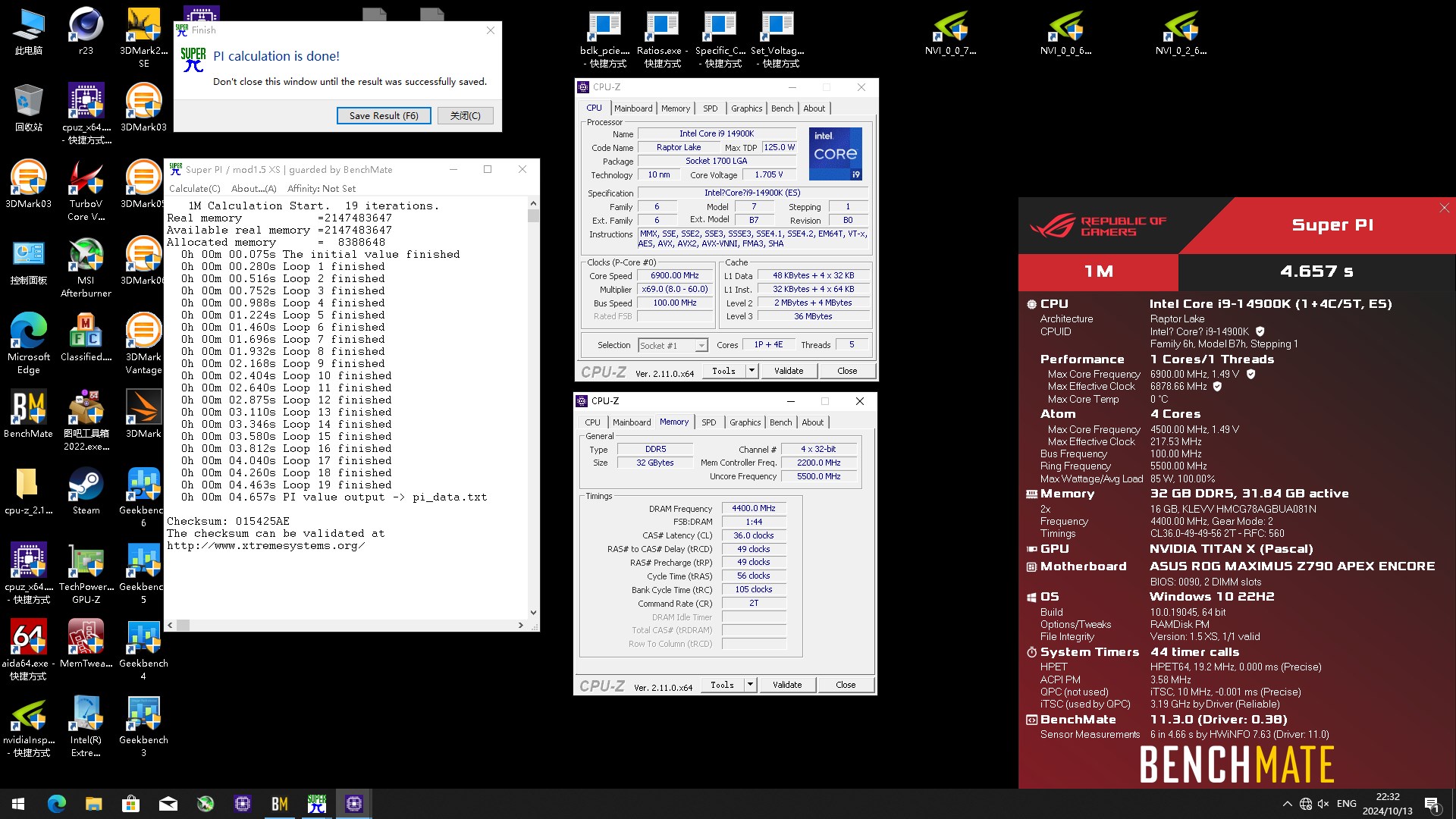Switch to Mainboard tab in top CPU-Z
Screen dimensions: 1456x819
click(633, 108)
